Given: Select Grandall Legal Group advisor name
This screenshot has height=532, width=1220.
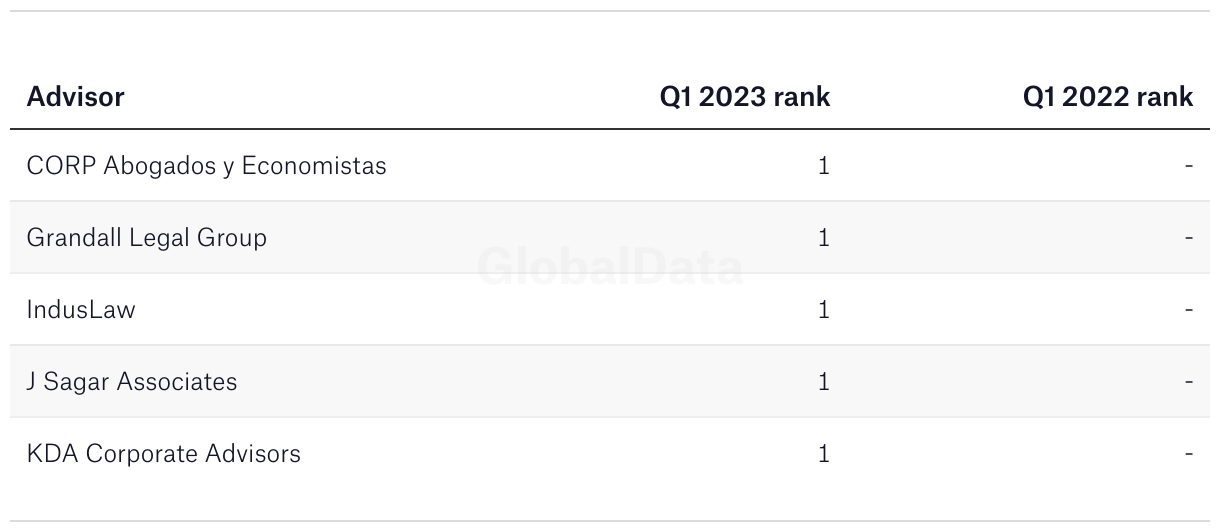Looking at the screenshot, I should (147, 238).
